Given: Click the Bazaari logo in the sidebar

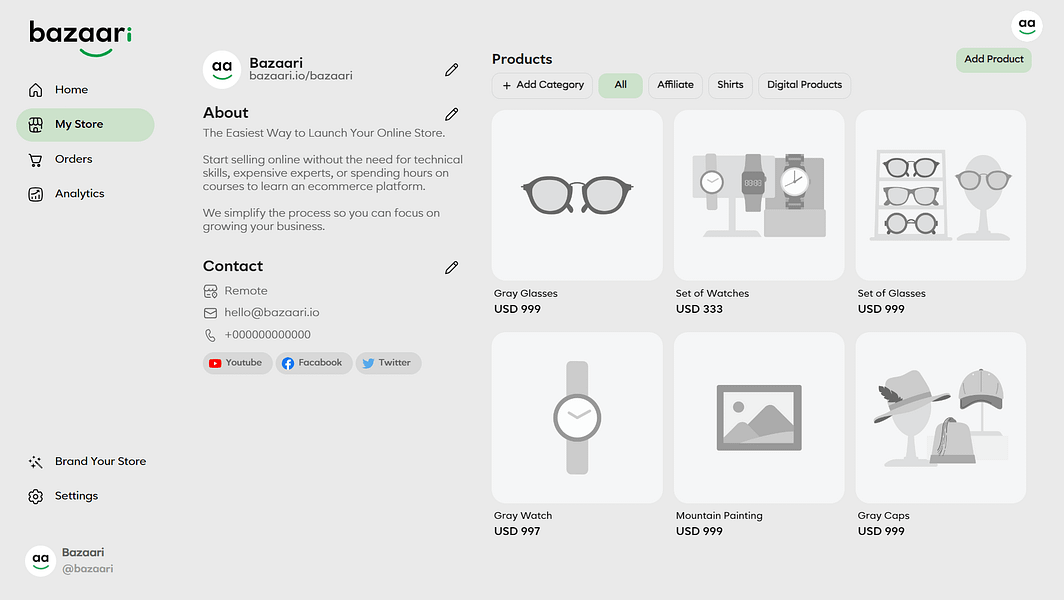Looking at the screenshot, I should click(x=81, y=37).
